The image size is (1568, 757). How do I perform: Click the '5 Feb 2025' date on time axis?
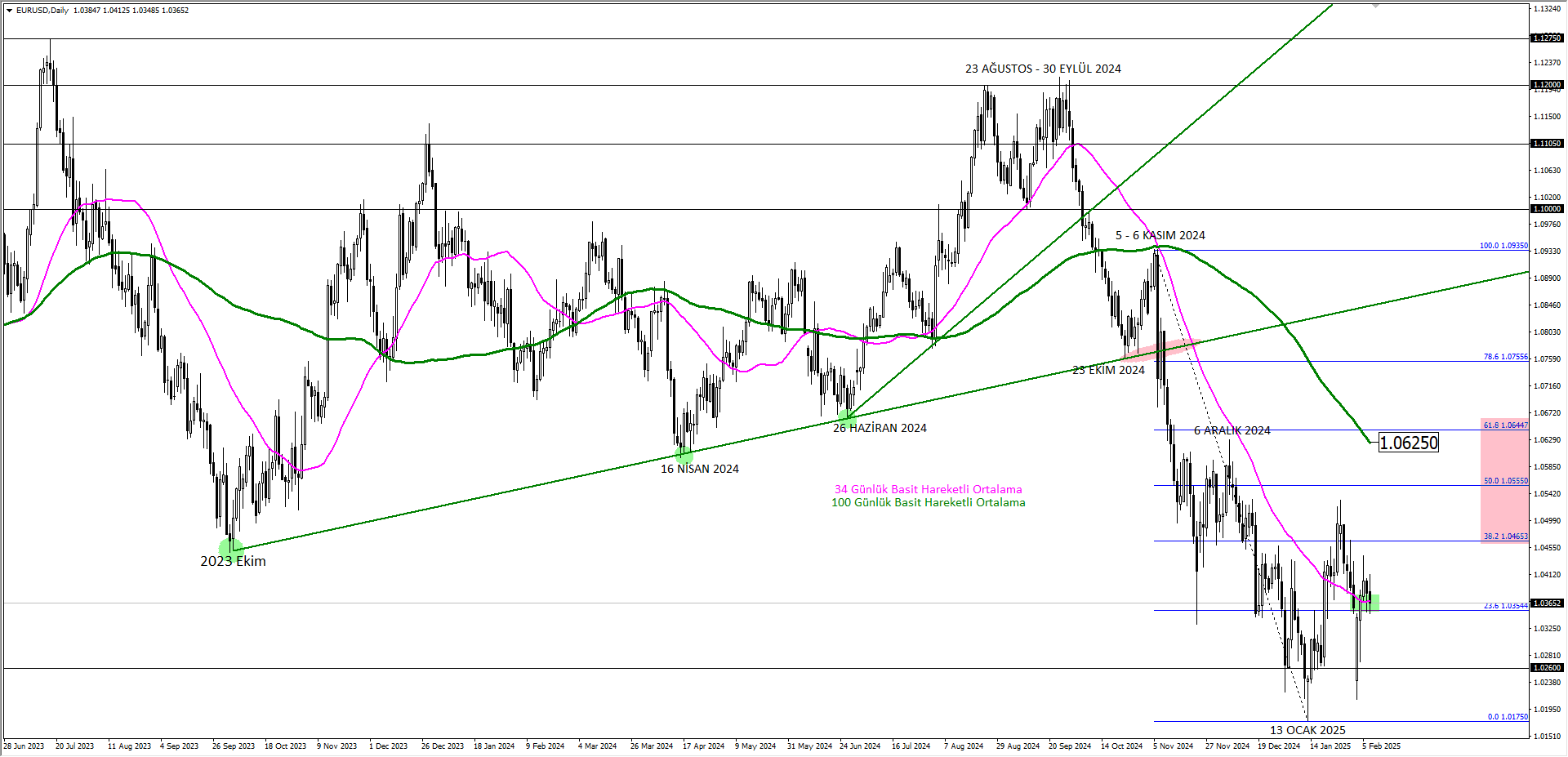(1381, 746)
